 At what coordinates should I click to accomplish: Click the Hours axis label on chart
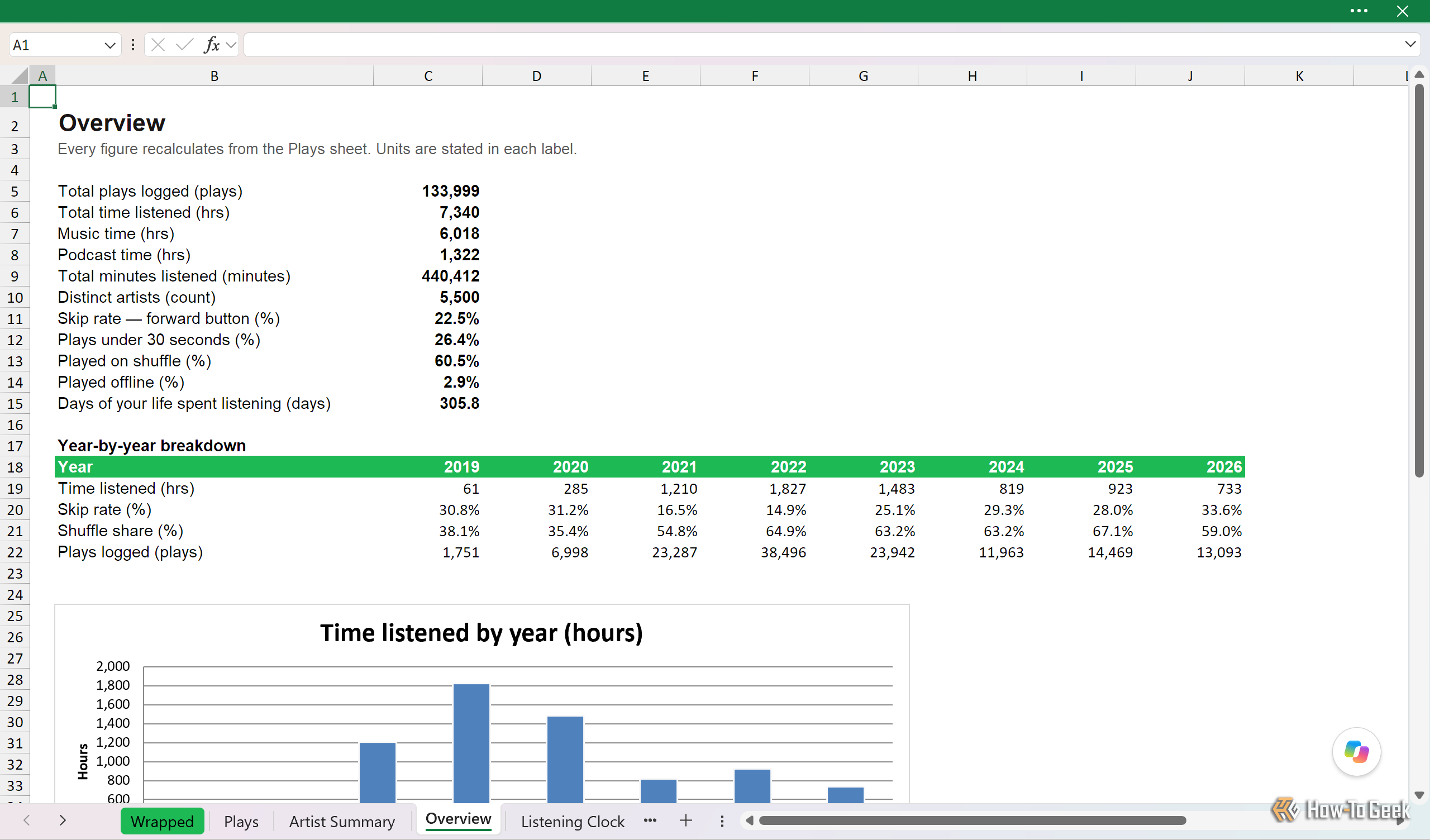pos(83,762)
